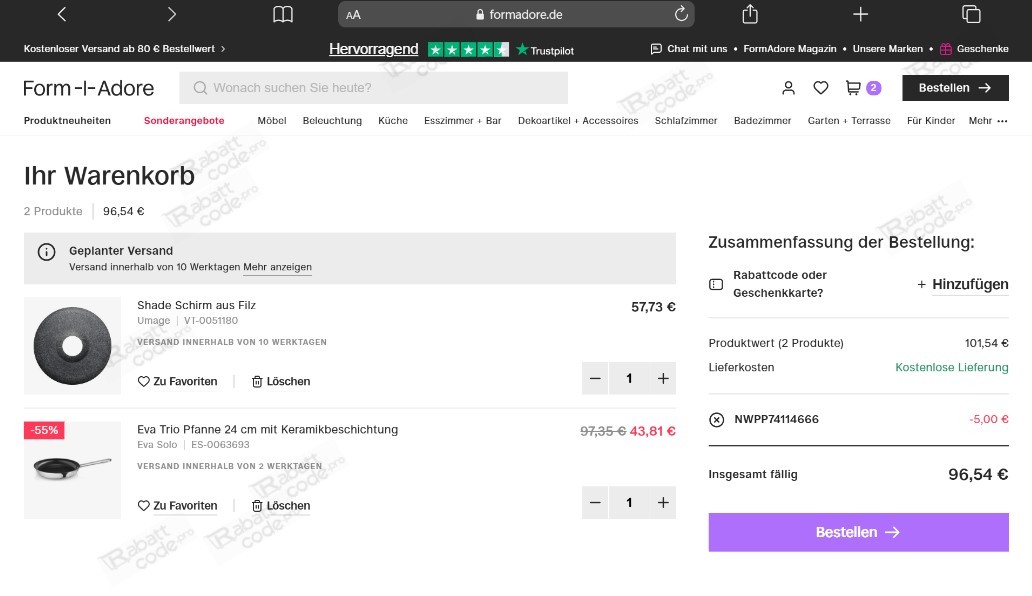Click the black Bestellen button in header

tap(955, 88)
